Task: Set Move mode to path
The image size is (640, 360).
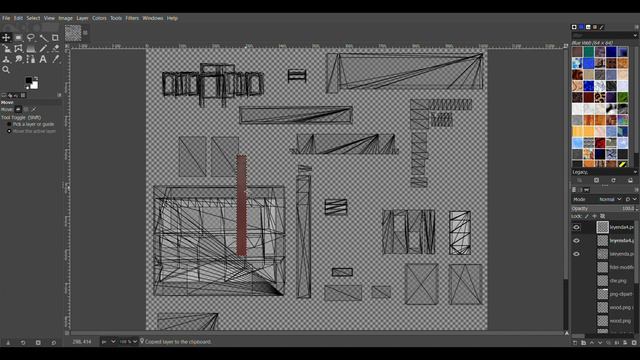Action: click(x=34, y=109)
